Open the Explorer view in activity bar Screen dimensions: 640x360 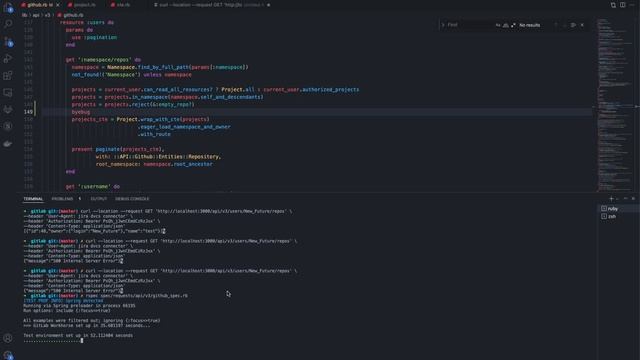(x=8, y=7)
